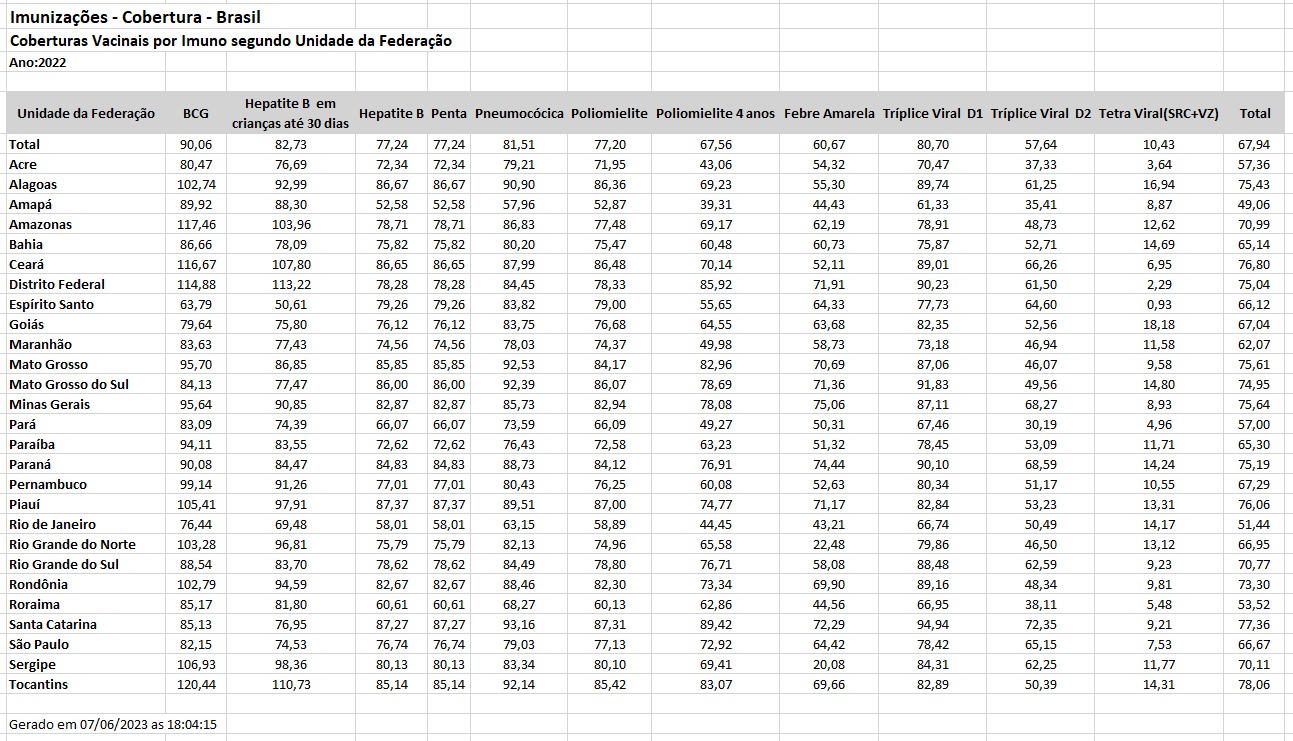Select the 'Tetra Viral(SRC+VZ)' header

(x=1159, y=114)
